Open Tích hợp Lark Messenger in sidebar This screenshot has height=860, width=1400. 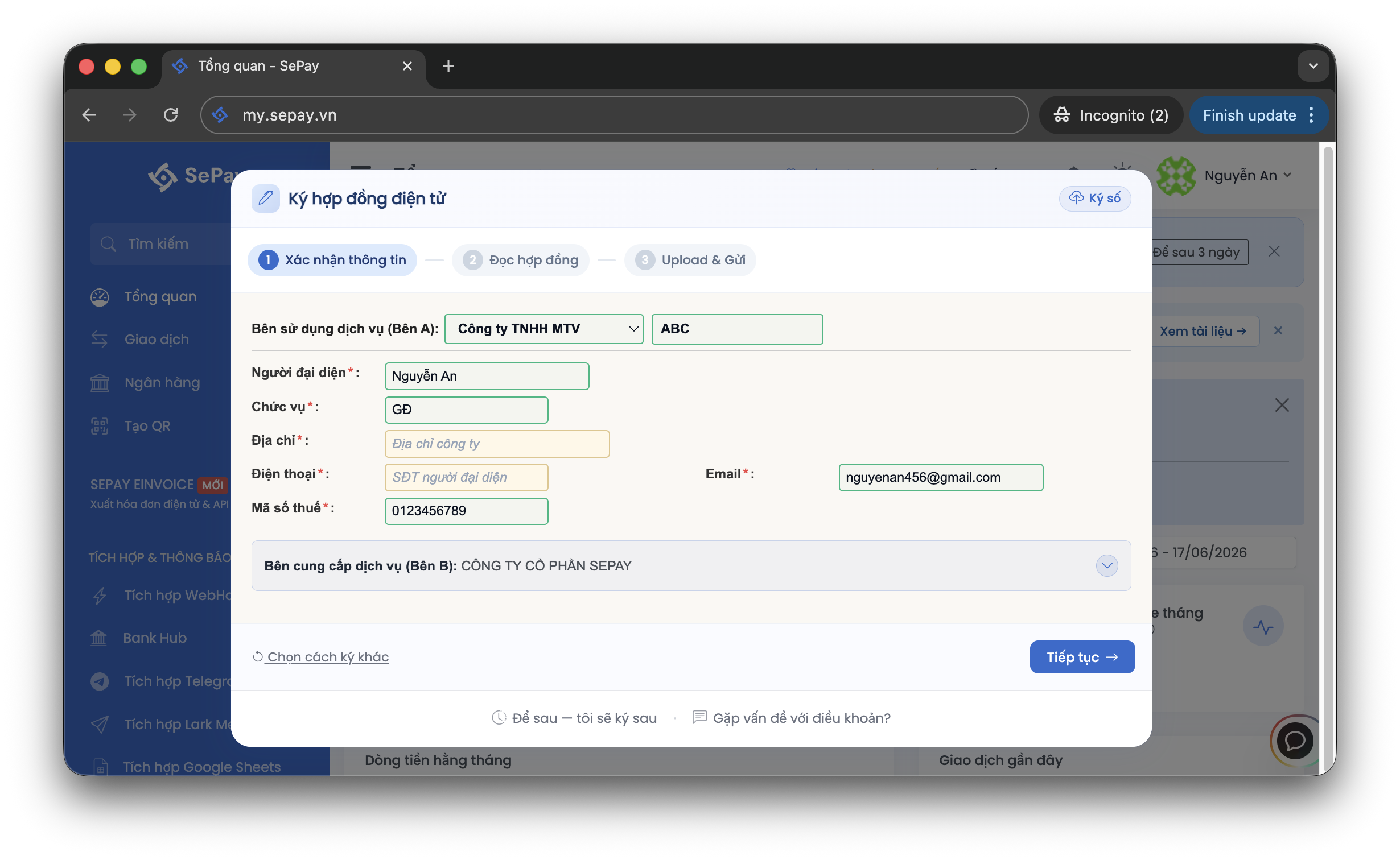(178, 725)
